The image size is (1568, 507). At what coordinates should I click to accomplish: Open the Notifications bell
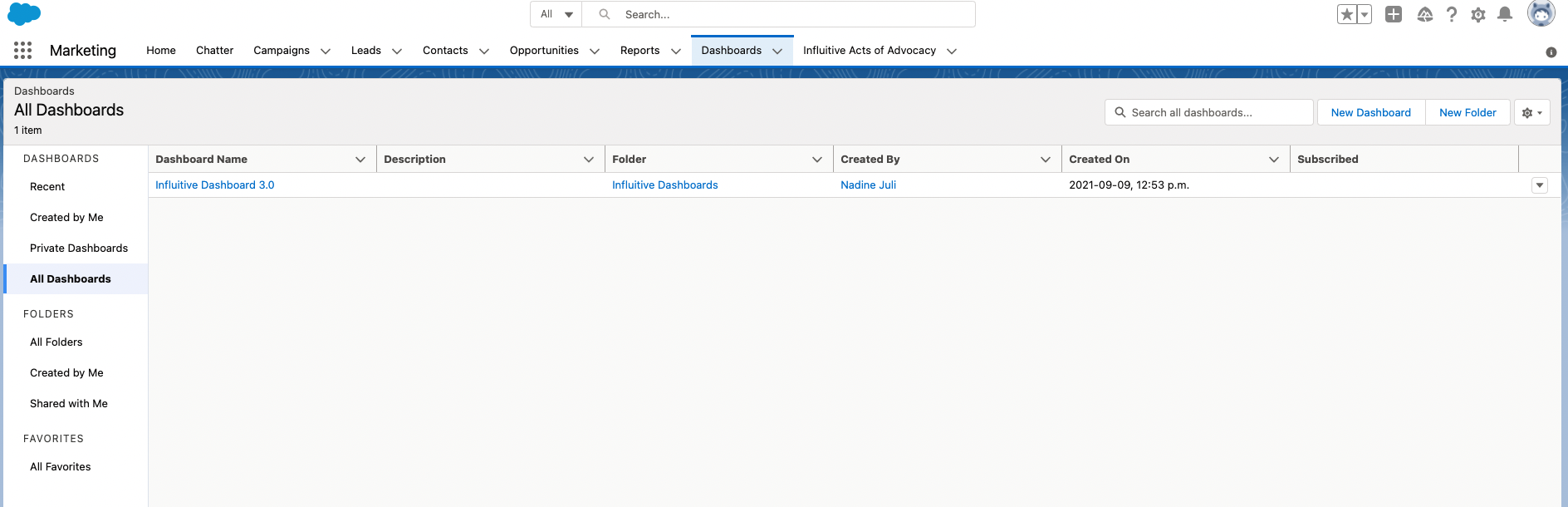pos(1505,14)
